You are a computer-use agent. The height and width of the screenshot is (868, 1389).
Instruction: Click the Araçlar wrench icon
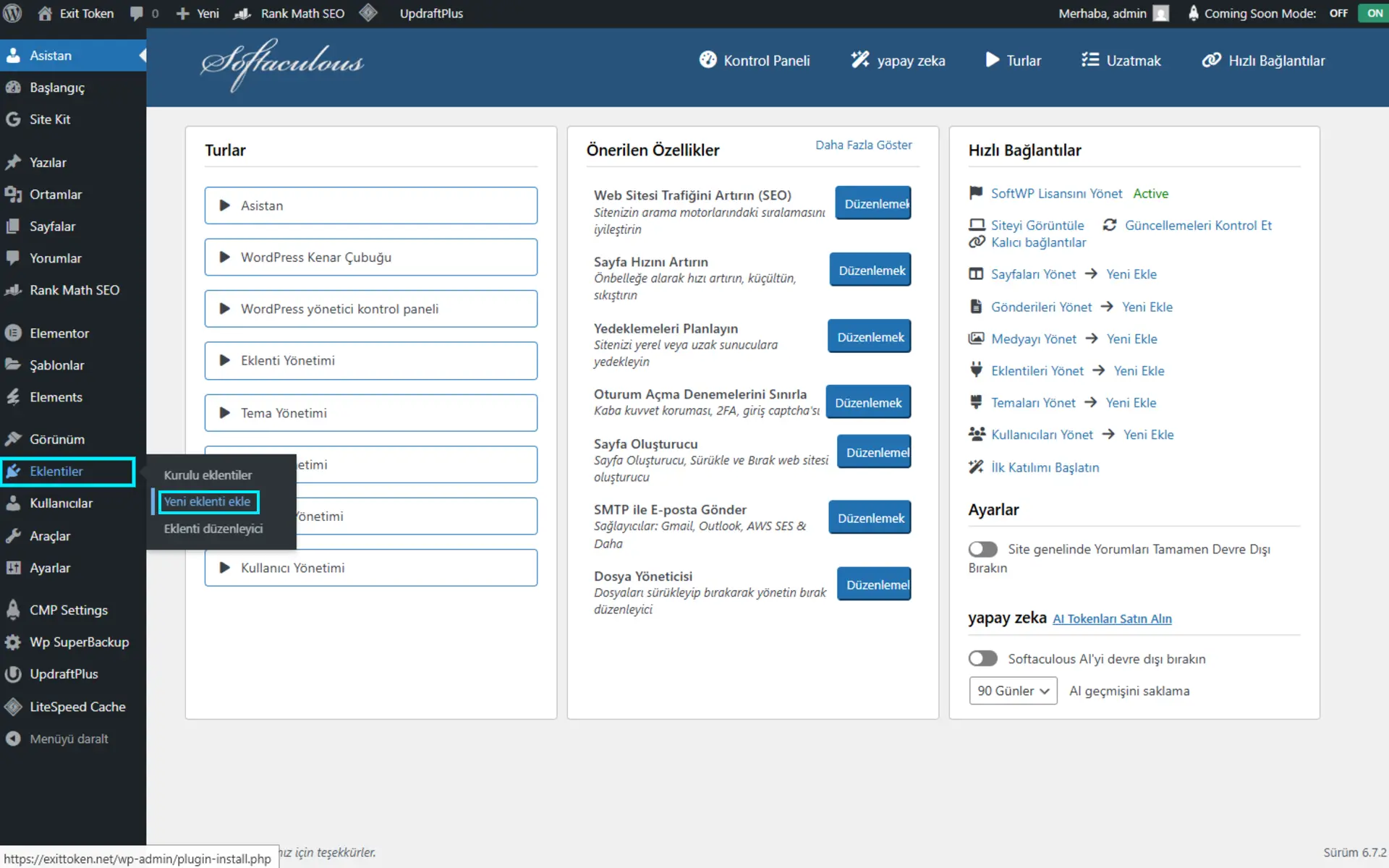pyautogui.click(x=13, y=536)
